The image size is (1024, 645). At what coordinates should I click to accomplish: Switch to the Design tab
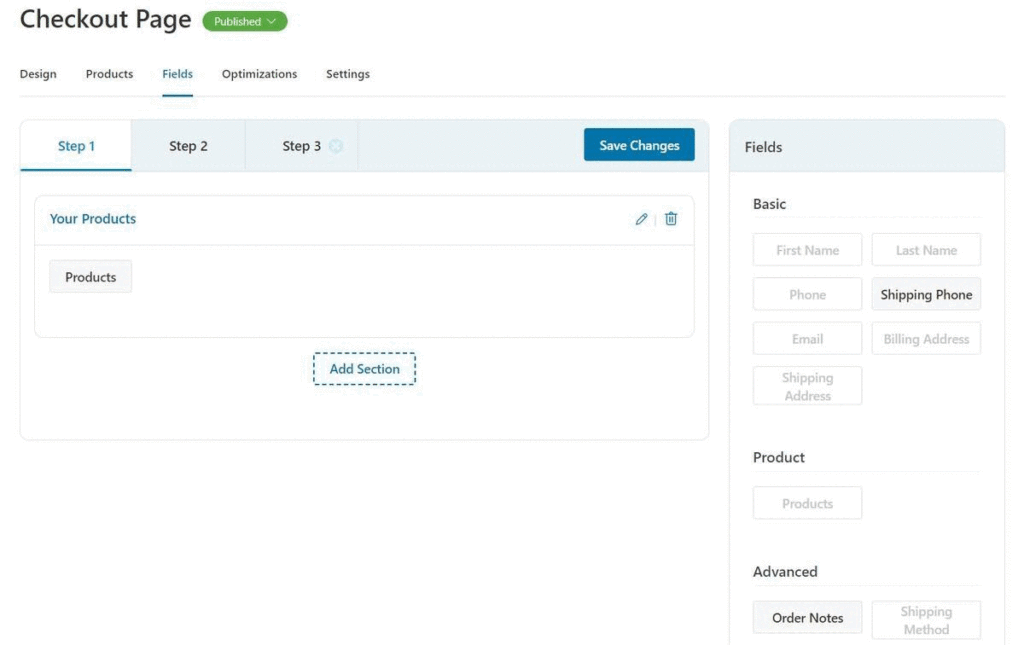tap(38, 74)
